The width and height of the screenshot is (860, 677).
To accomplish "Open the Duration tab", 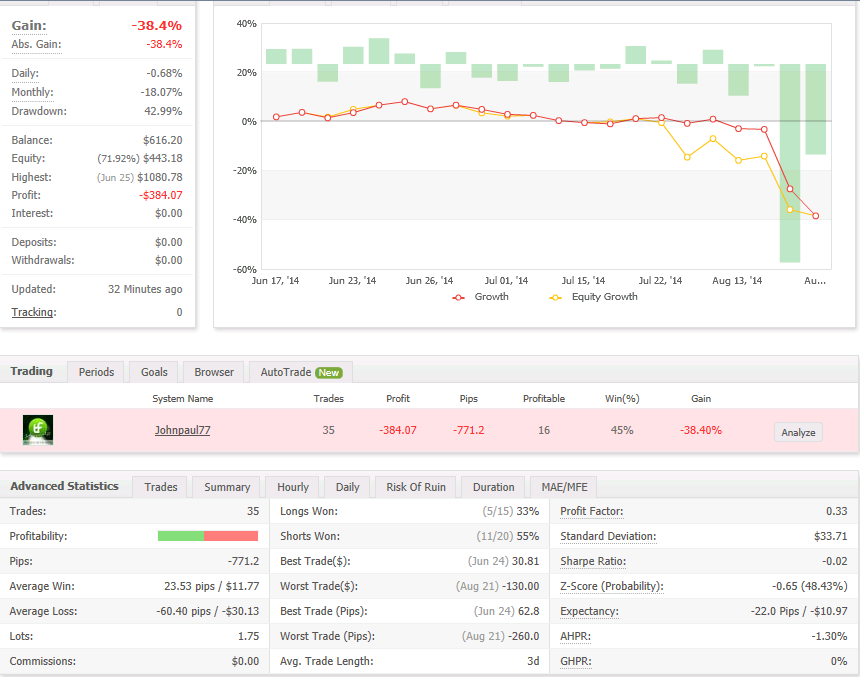I will pos(493,487).
